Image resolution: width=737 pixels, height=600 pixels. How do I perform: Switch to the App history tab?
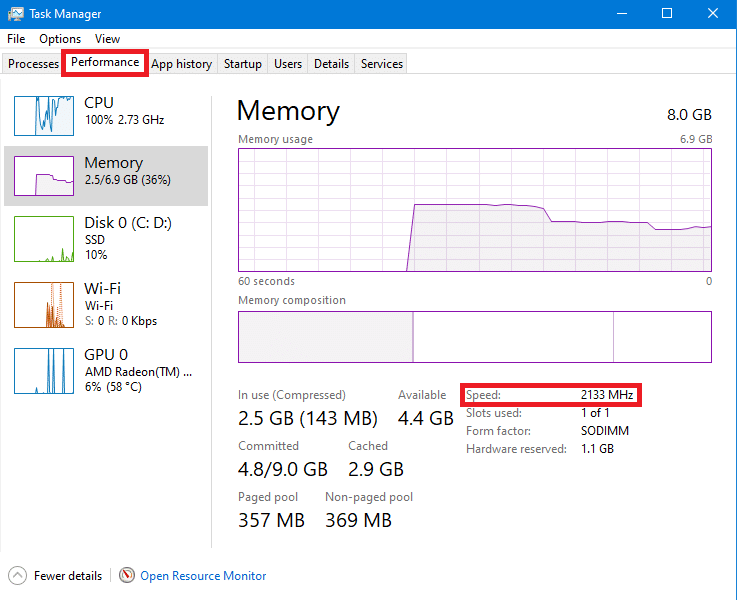[181, 64]
